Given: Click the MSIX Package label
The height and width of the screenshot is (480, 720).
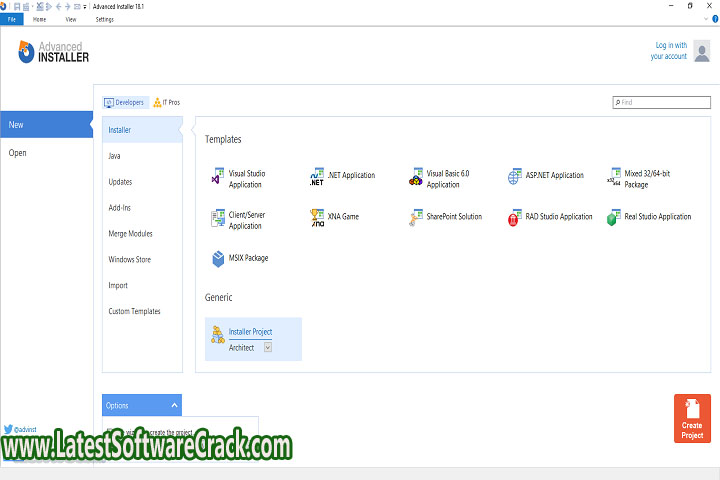Looking at the screenshot, I should pyautogui.click(x=248, y=258).
